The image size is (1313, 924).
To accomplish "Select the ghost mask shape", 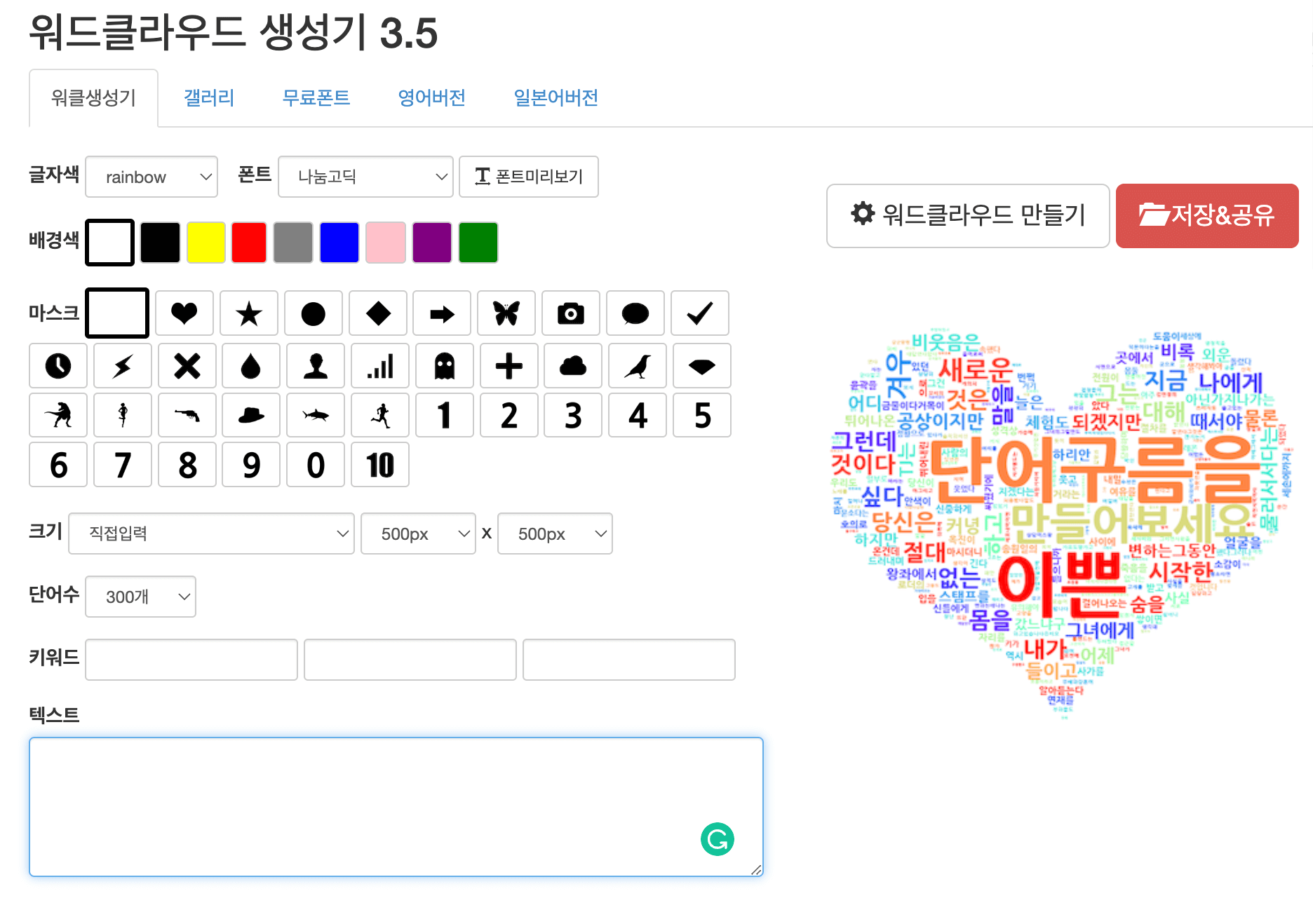I will (444, 365).
